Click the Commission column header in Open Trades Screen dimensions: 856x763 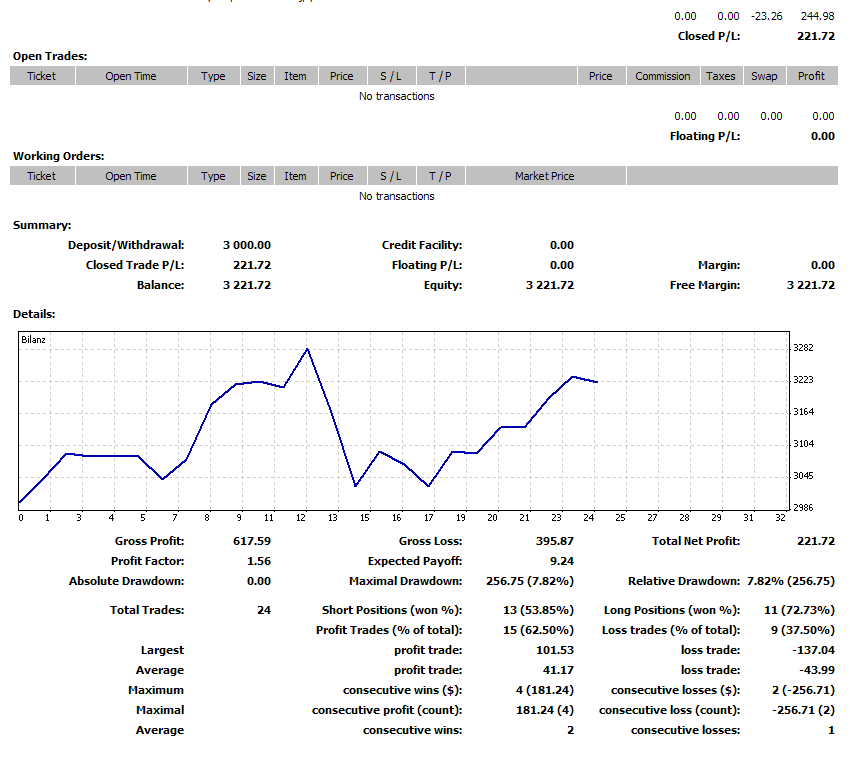coord(662,76)
